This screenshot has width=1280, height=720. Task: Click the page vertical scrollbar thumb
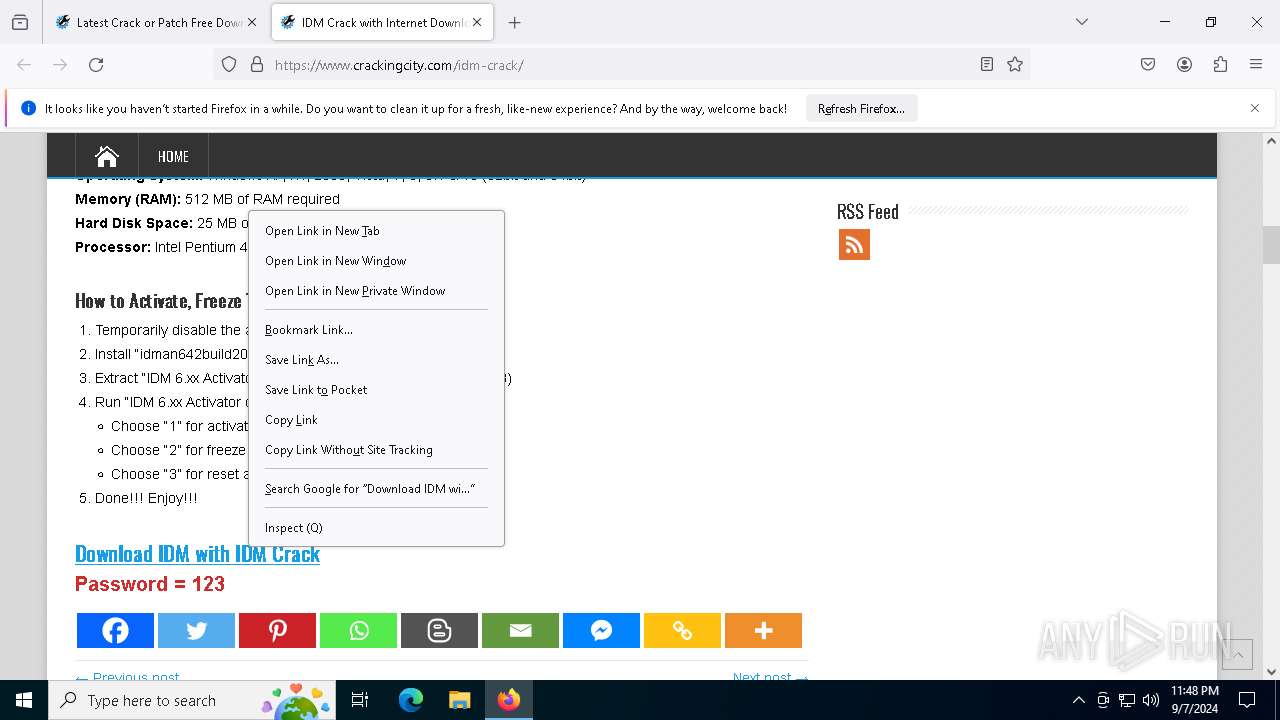click(1271, 244)
